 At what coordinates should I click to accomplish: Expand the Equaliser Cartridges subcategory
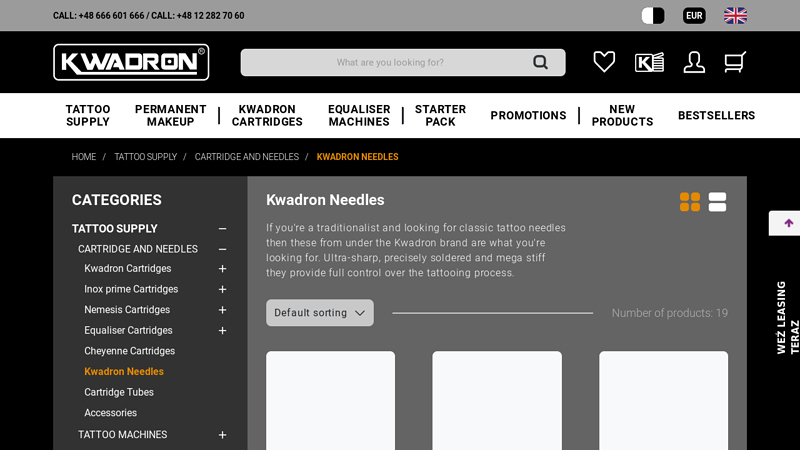pyautogui.click(x=222, y=331)
